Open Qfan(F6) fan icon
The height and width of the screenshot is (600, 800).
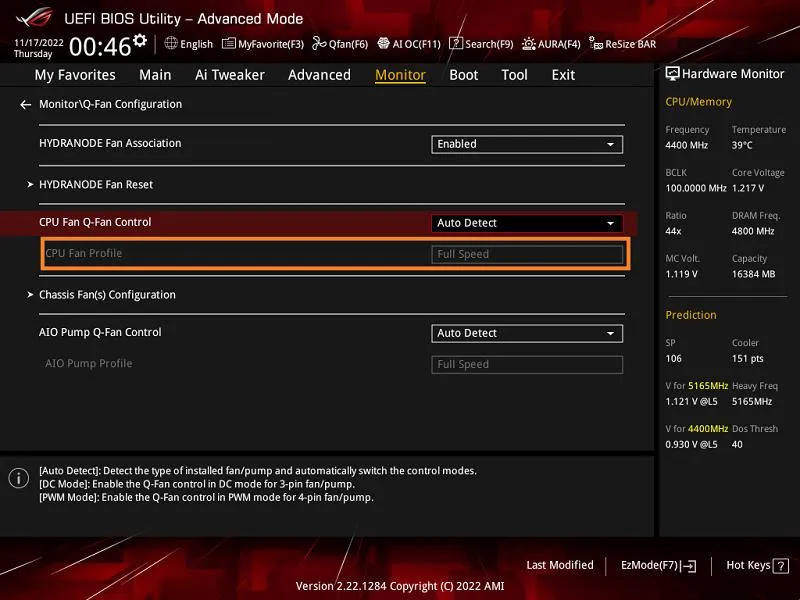pos(319,44)
